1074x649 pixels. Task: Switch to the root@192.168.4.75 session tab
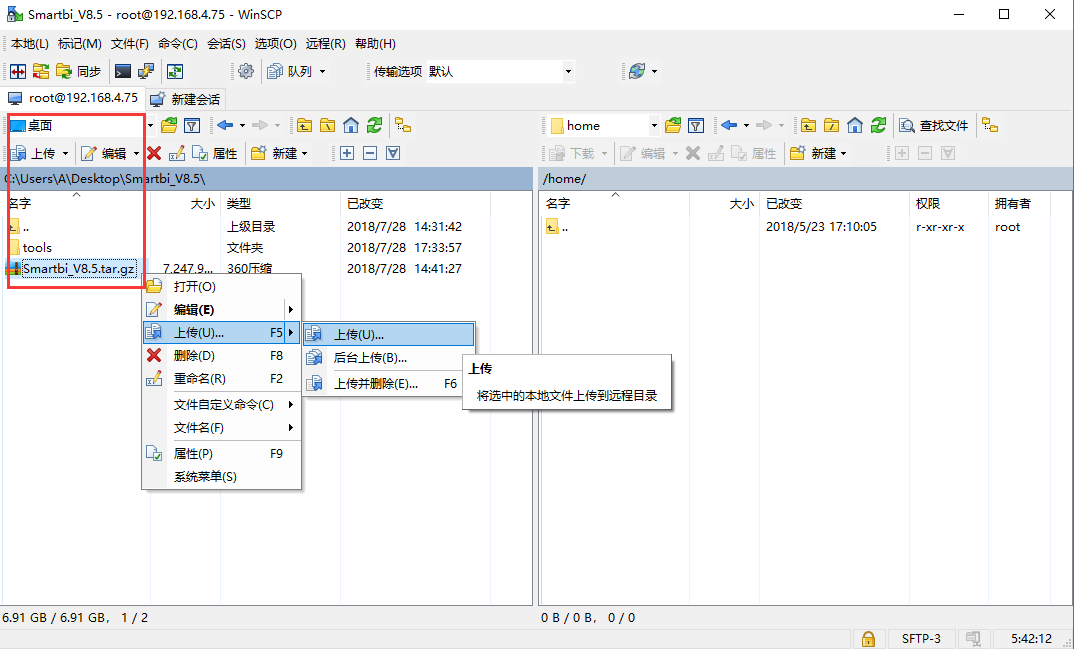pyautogui.click(x=73, y=98)
